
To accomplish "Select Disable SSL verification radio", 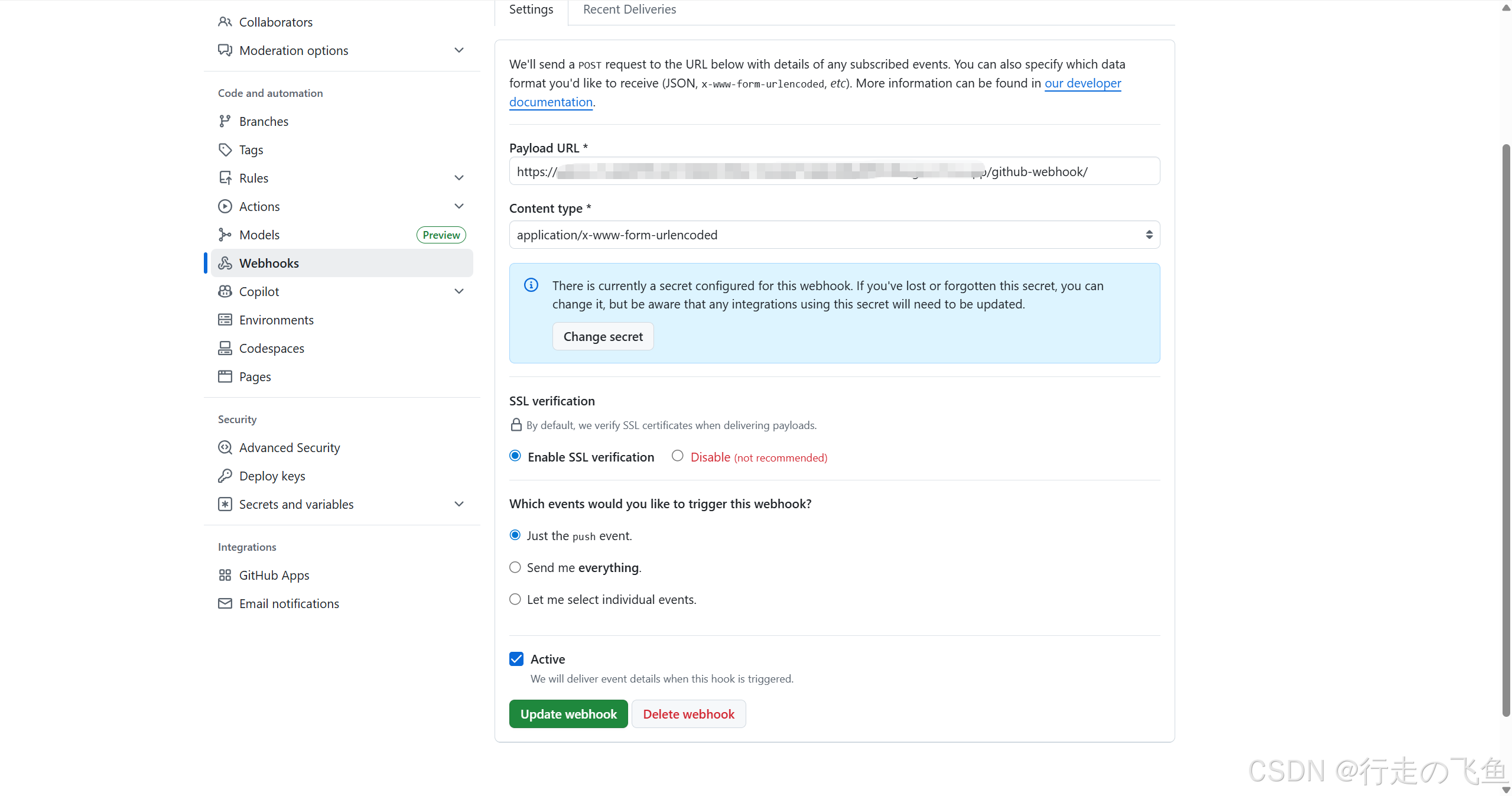I will pyautogui.click(x=677, y=456).
